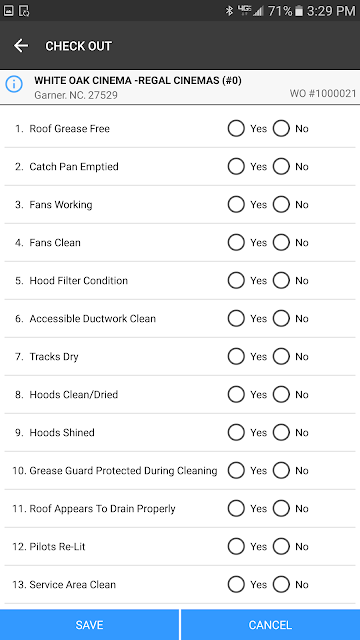Choose No for Fans Clean
The height and width of the screenshot is (640, 360).
pyautogui.click(x=281, y=242)
